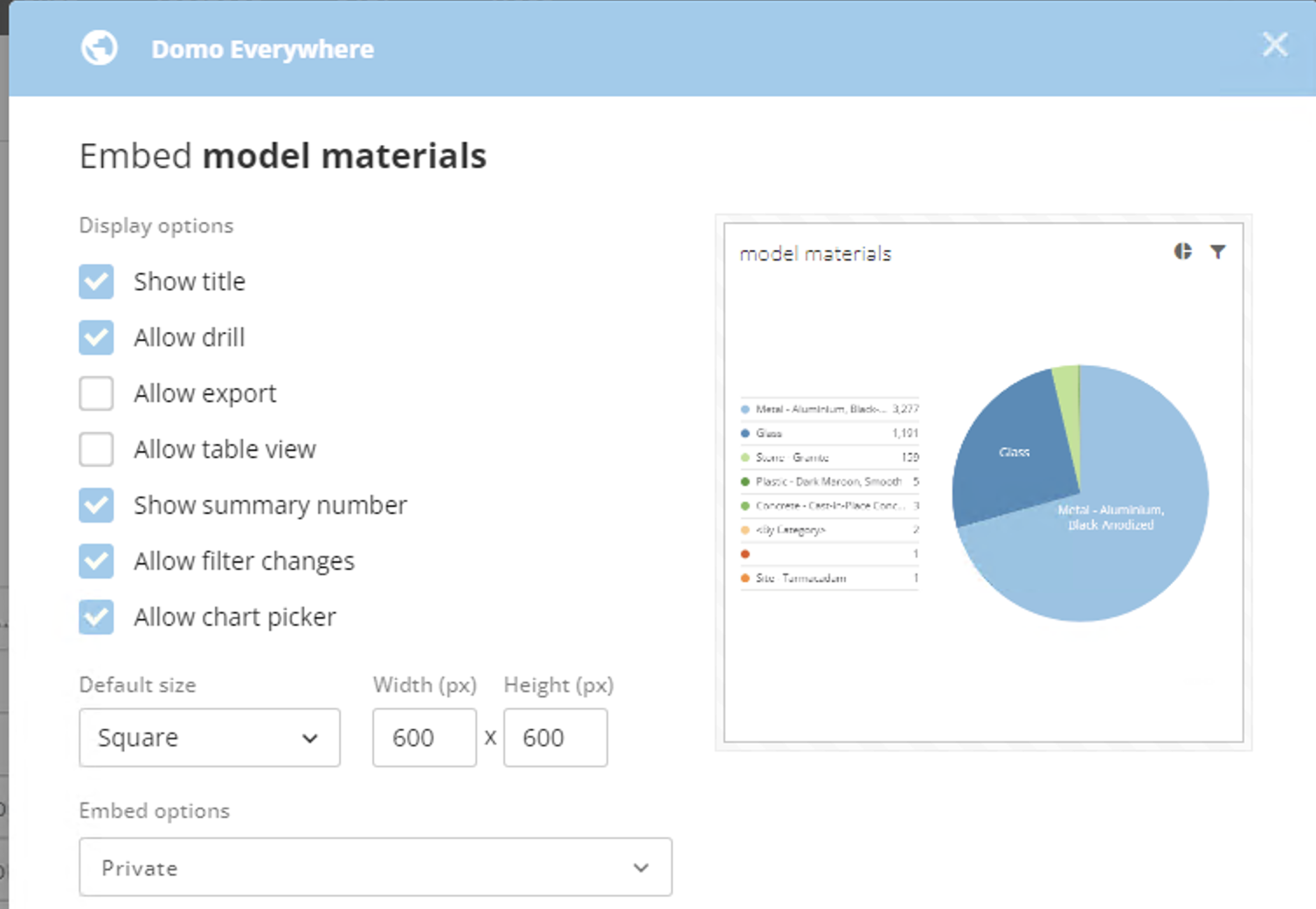Open the chart picker icon in preview
The image size is (1316, 909).
coord(1182,252)
